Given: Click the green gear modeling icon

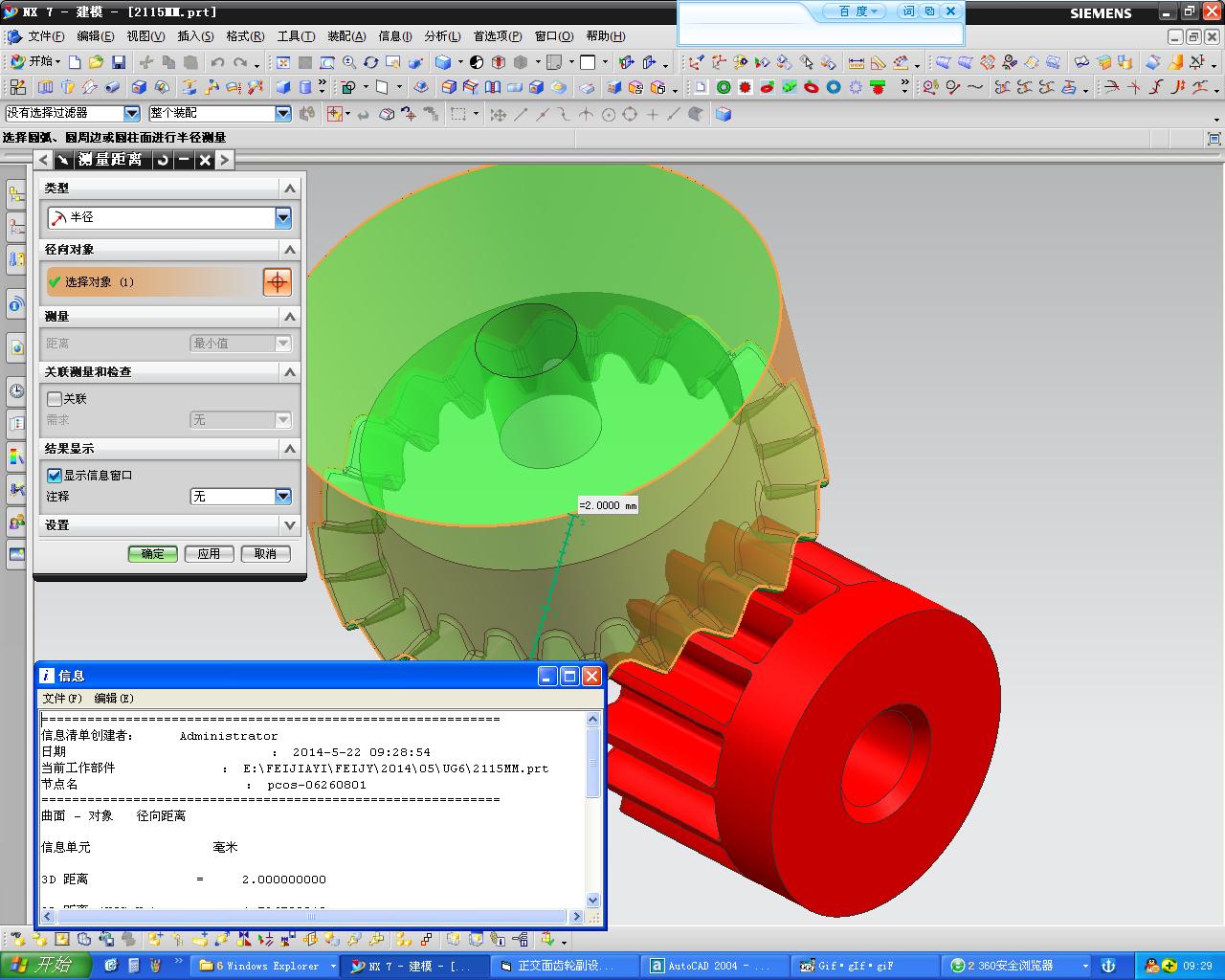Looking at the screenshot, I should pos(724,87).
